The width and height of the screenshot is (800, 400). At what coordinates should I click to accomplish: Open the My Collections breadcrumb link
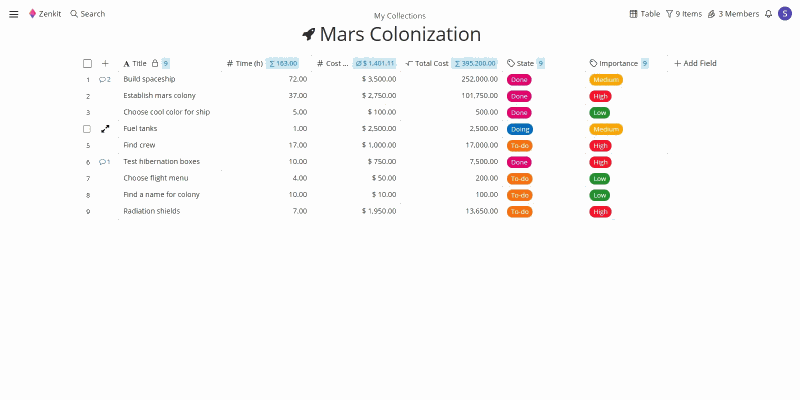tap(399, 16)
